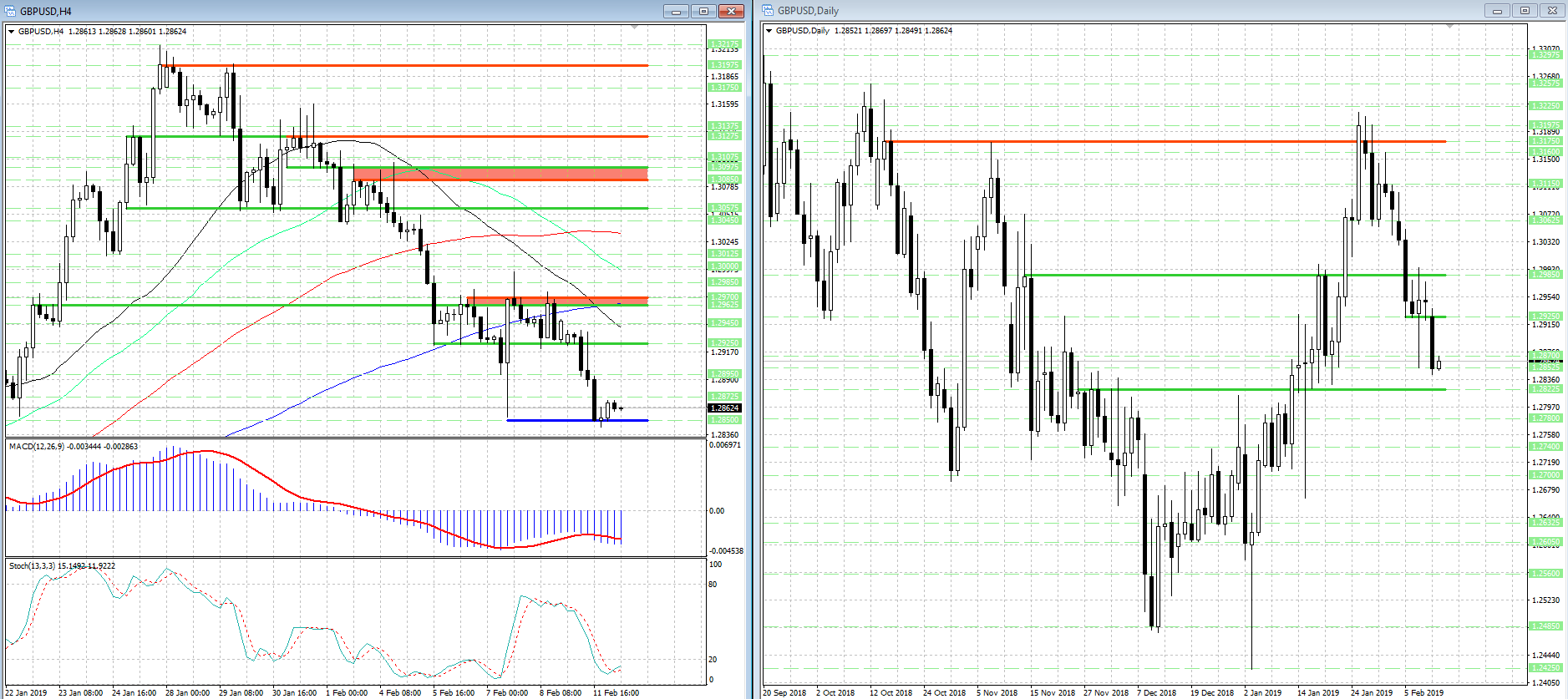Screen dimensions: 1568x699
Task: Minimize the GBPUSD,H4 chart window
Action: click(676, 11)
